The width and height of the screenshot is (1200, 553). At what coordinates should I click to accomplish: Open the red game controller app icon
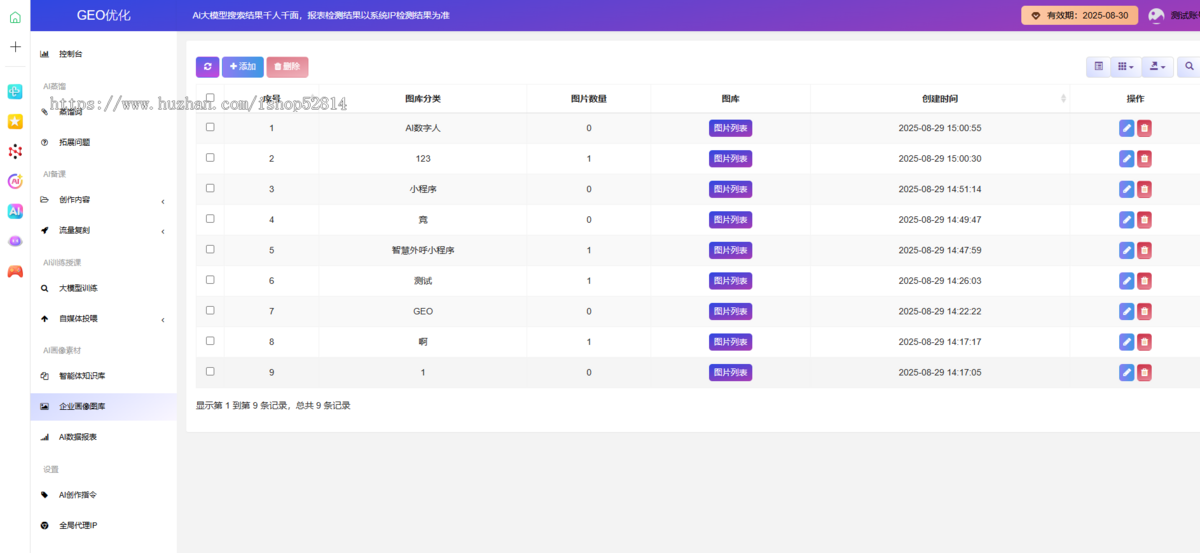[x=15, y=271]
